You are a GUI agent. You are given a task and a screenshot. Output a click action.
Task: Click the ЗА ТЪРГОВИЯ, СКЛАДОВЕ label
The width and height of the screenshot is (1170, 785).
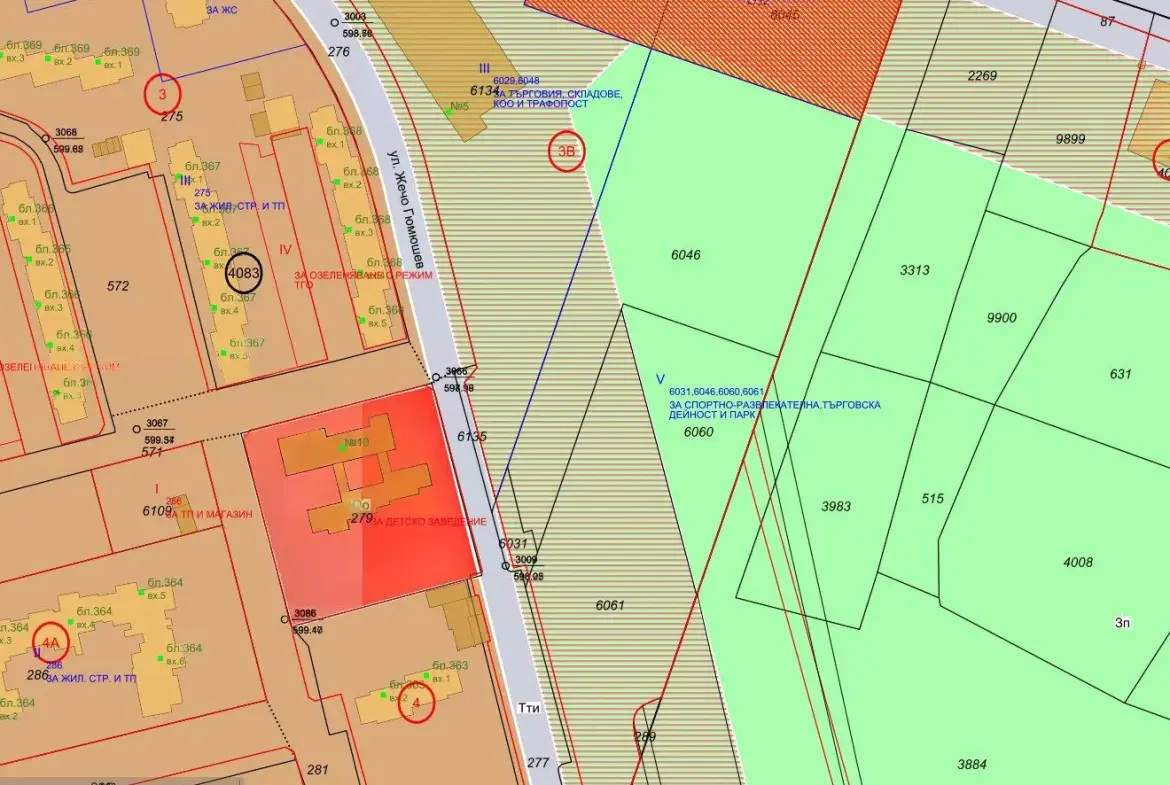click(x=557, y=94)
